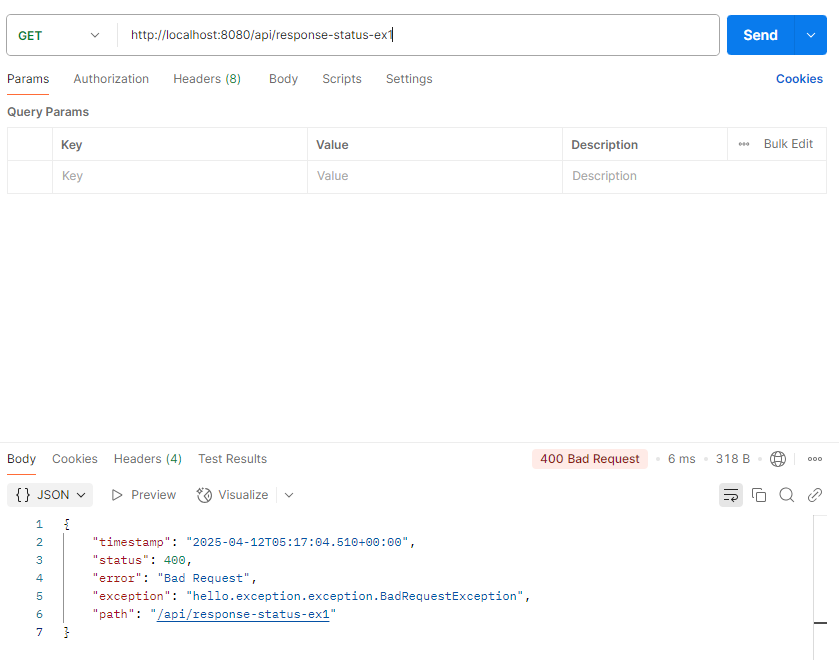Click the Value input cell
This screenshot has width=839, height=660.
[x=434, y=176]
